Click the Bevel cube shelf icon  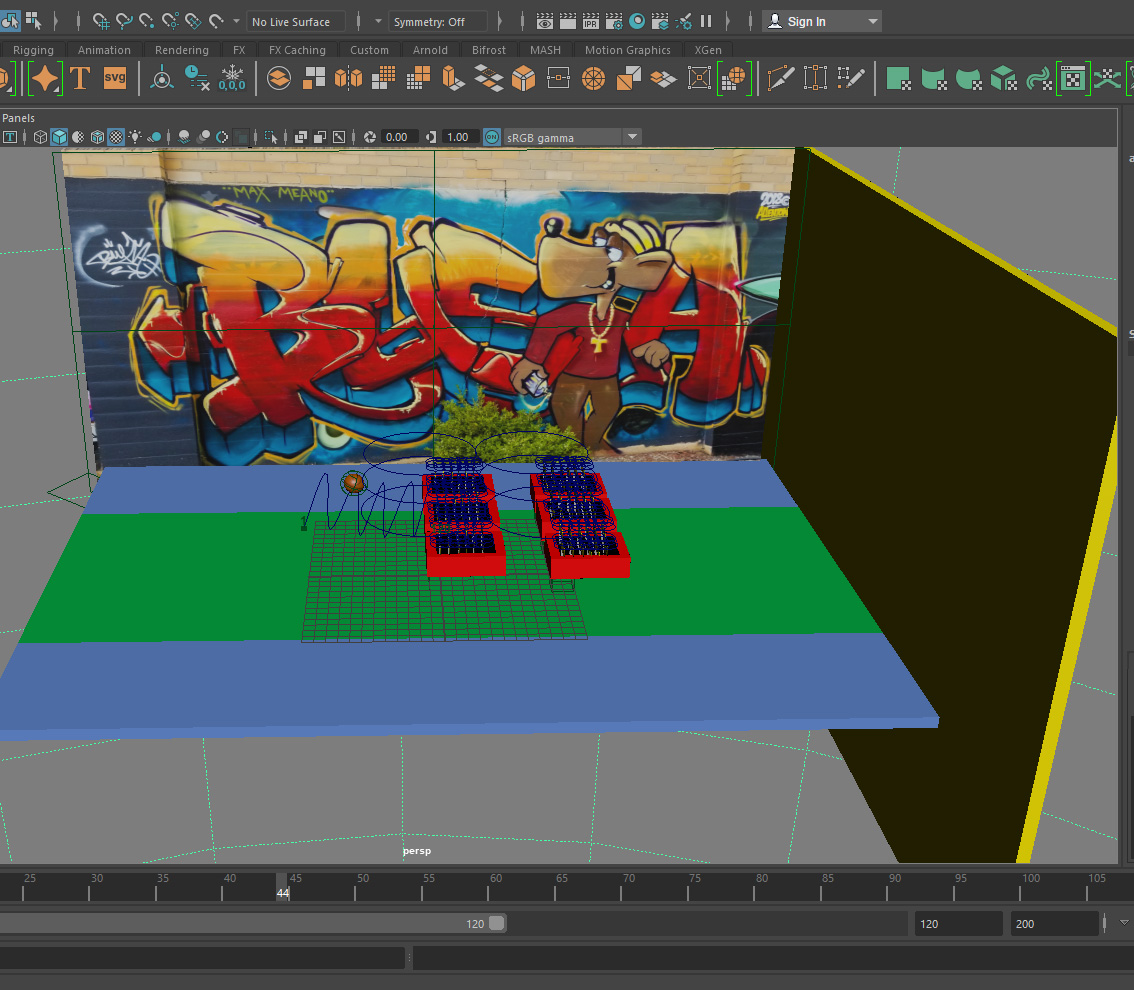tap(523, 78)
